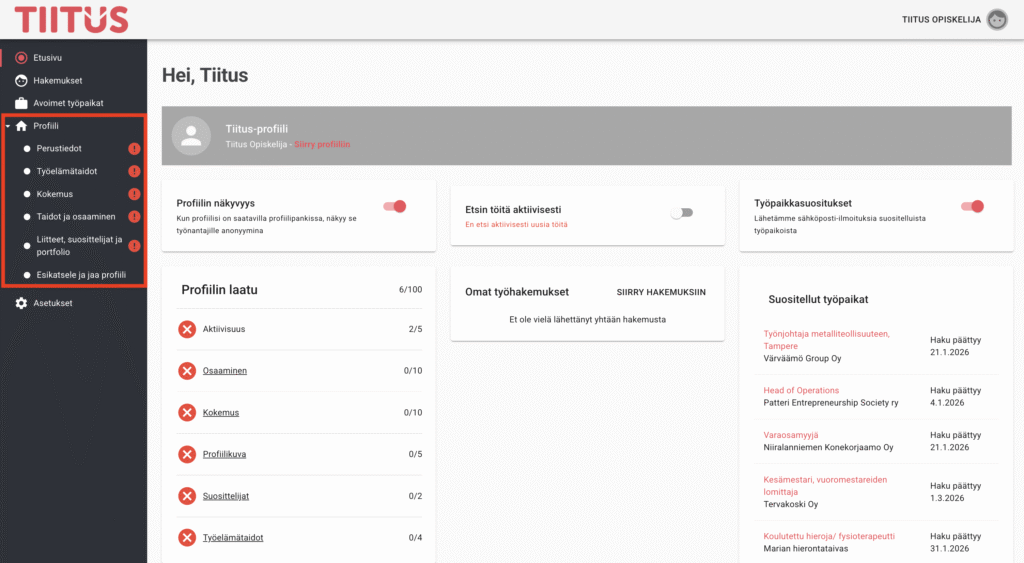The height and width of the screenshot is (563, 1024).
Task: Open Hakemukset via its face icon
Action: coord(21,80)
